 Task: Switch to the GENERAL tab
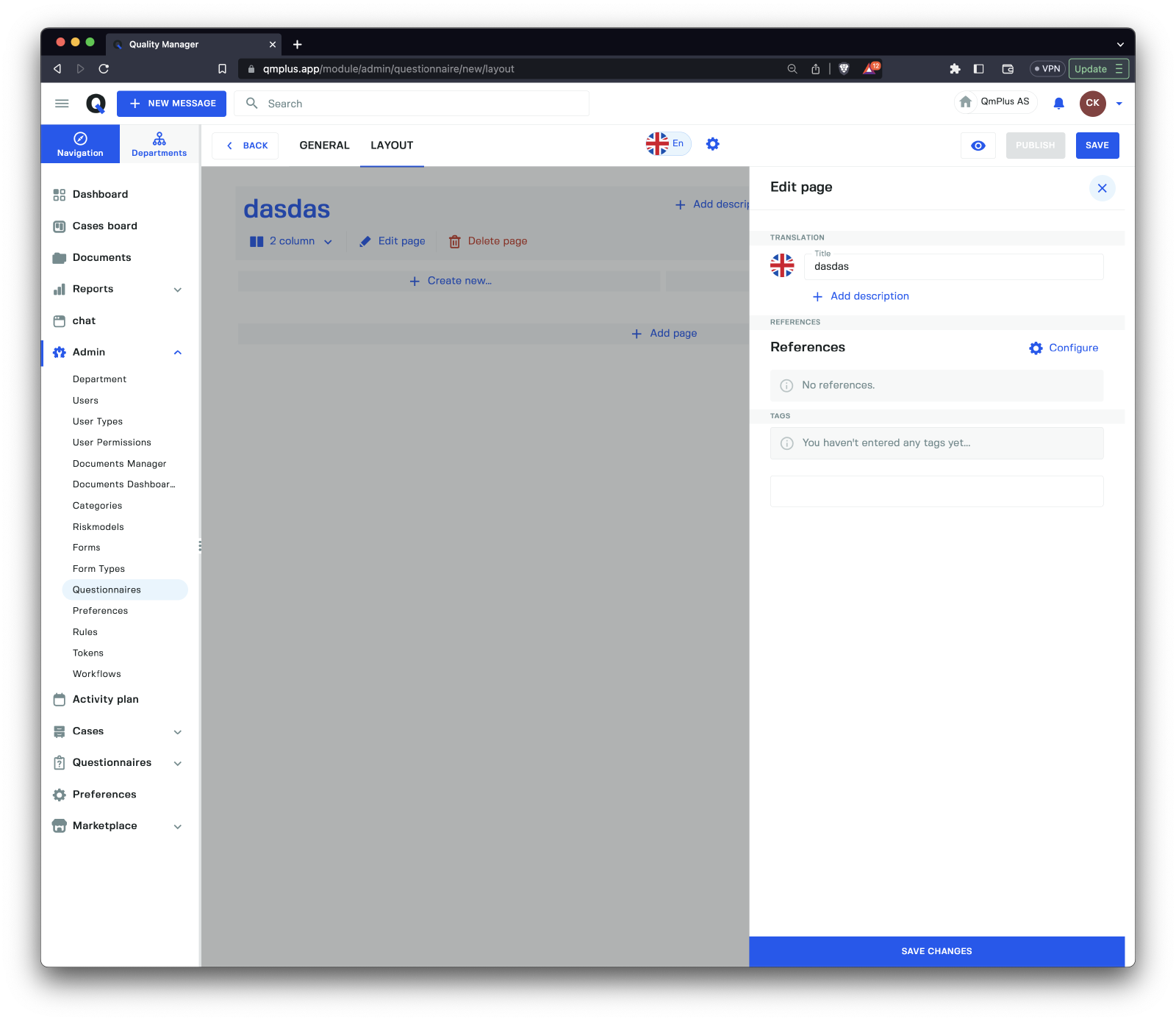coord(324,146)
